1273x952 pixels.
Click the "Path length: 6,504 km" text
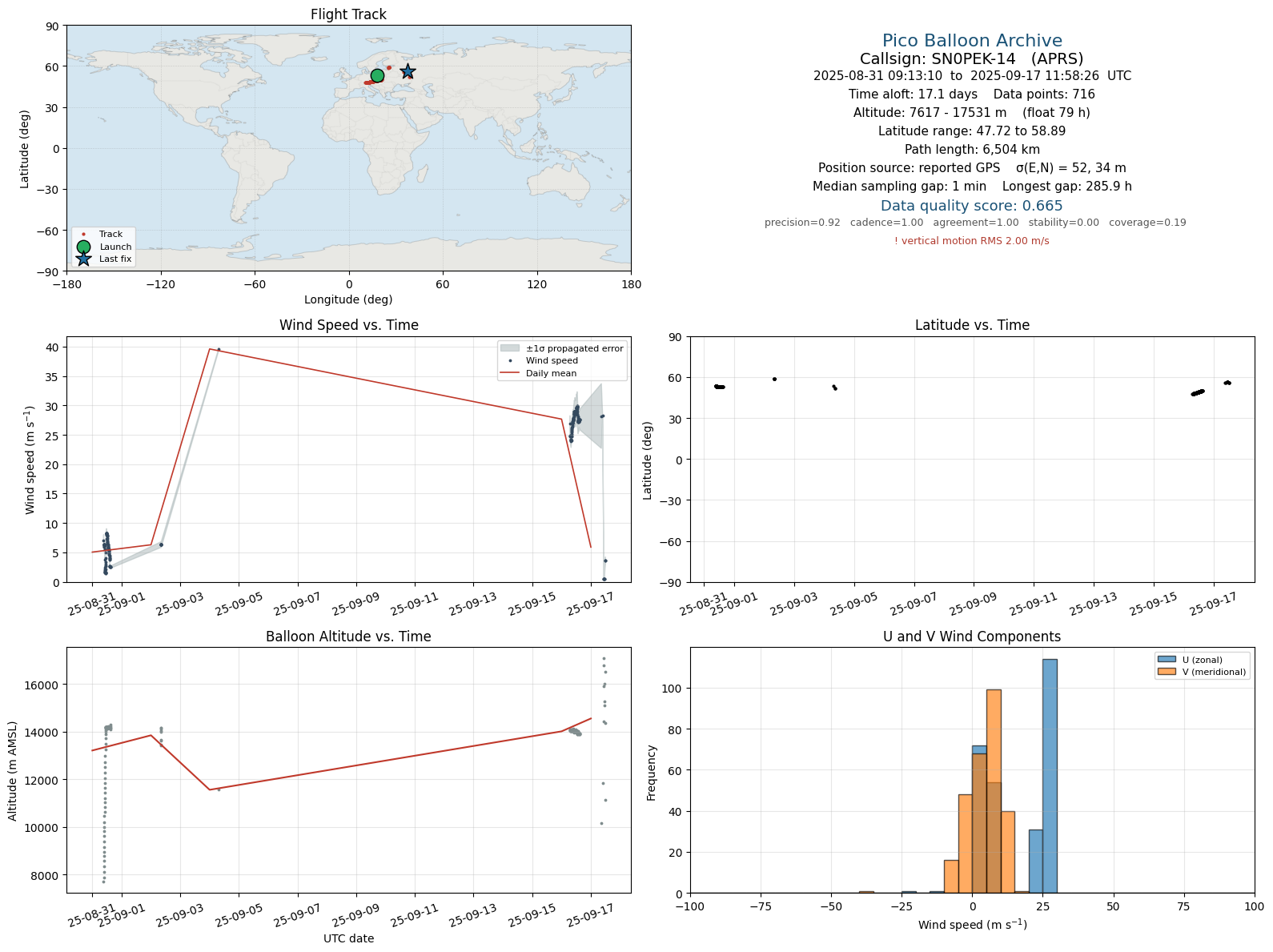tap(972, 150)
